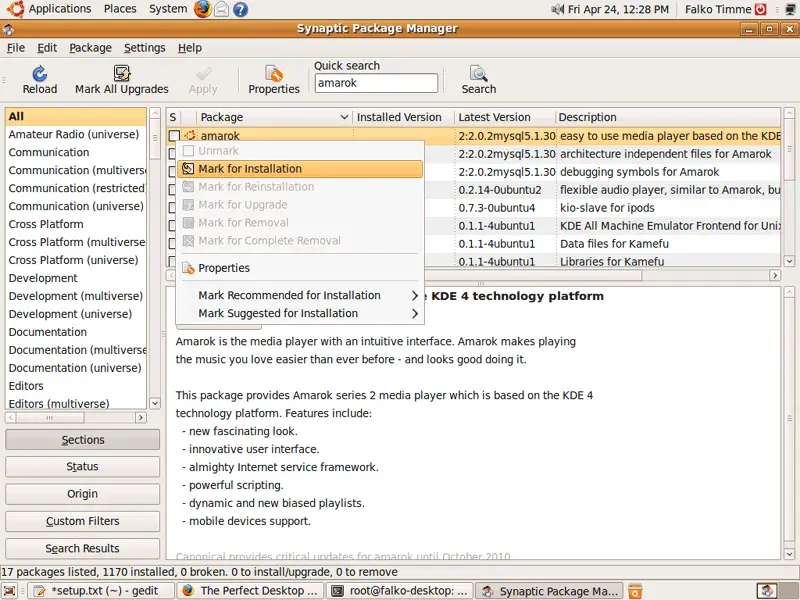Select the Editors section
Viewport: 800px width, 600px height.
[76, 386]
